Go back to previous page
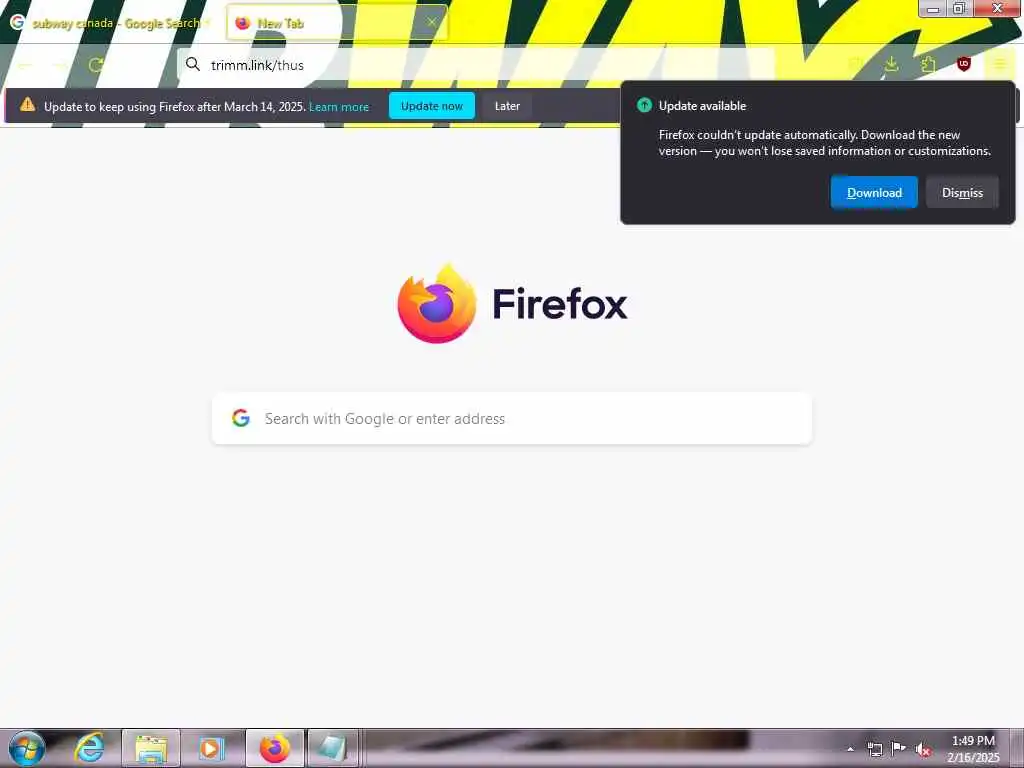The width and height of the screenshot is (1024, 768). coord(25,65)
